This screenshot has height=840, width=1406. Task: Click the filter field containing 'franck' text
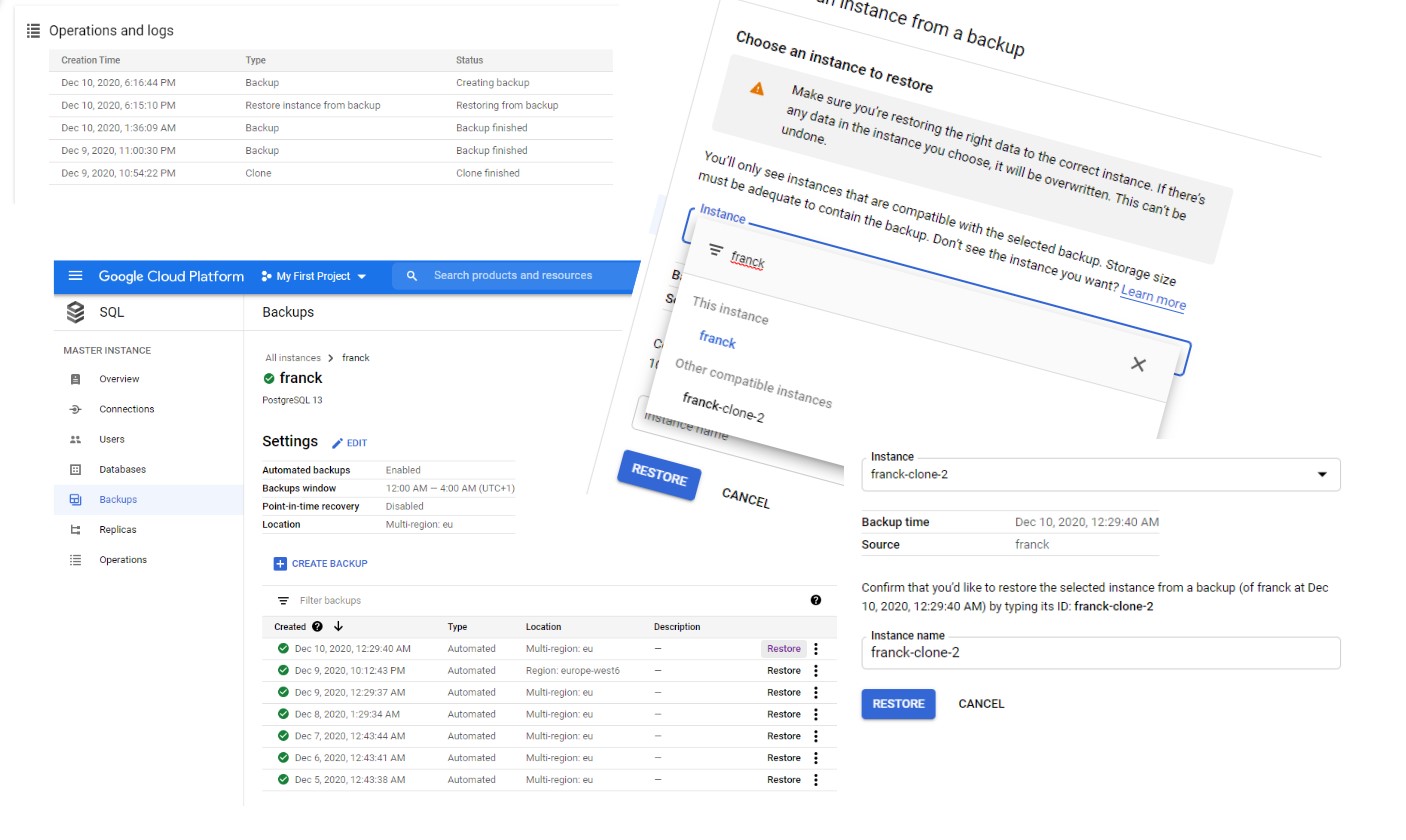tap(747, 260)
